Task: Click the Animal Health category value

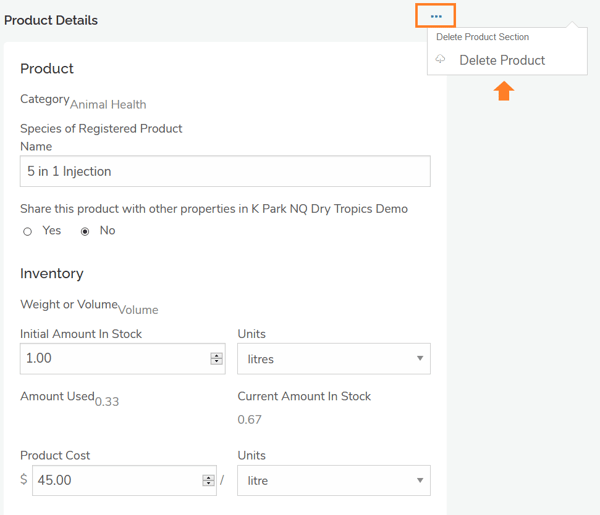Action: coord(108,104)
